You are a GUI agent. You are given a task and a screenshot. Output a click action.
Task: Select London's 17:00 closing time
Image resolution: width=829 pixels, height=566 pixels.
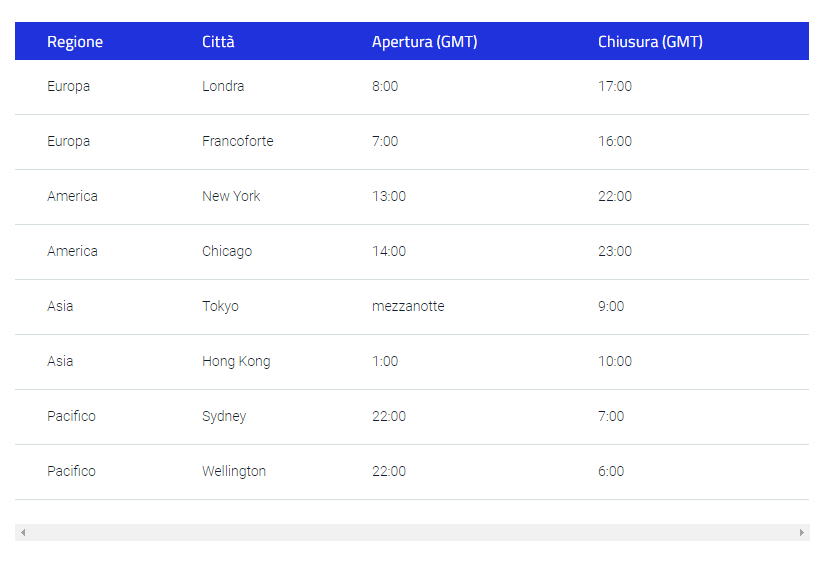(615, 86)
